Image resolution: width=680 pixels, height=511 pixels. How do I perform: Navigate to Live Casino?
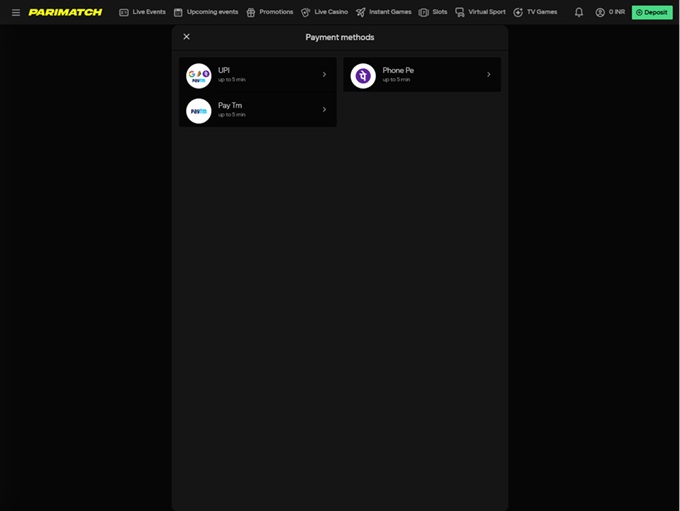click(x=324, y=12)
